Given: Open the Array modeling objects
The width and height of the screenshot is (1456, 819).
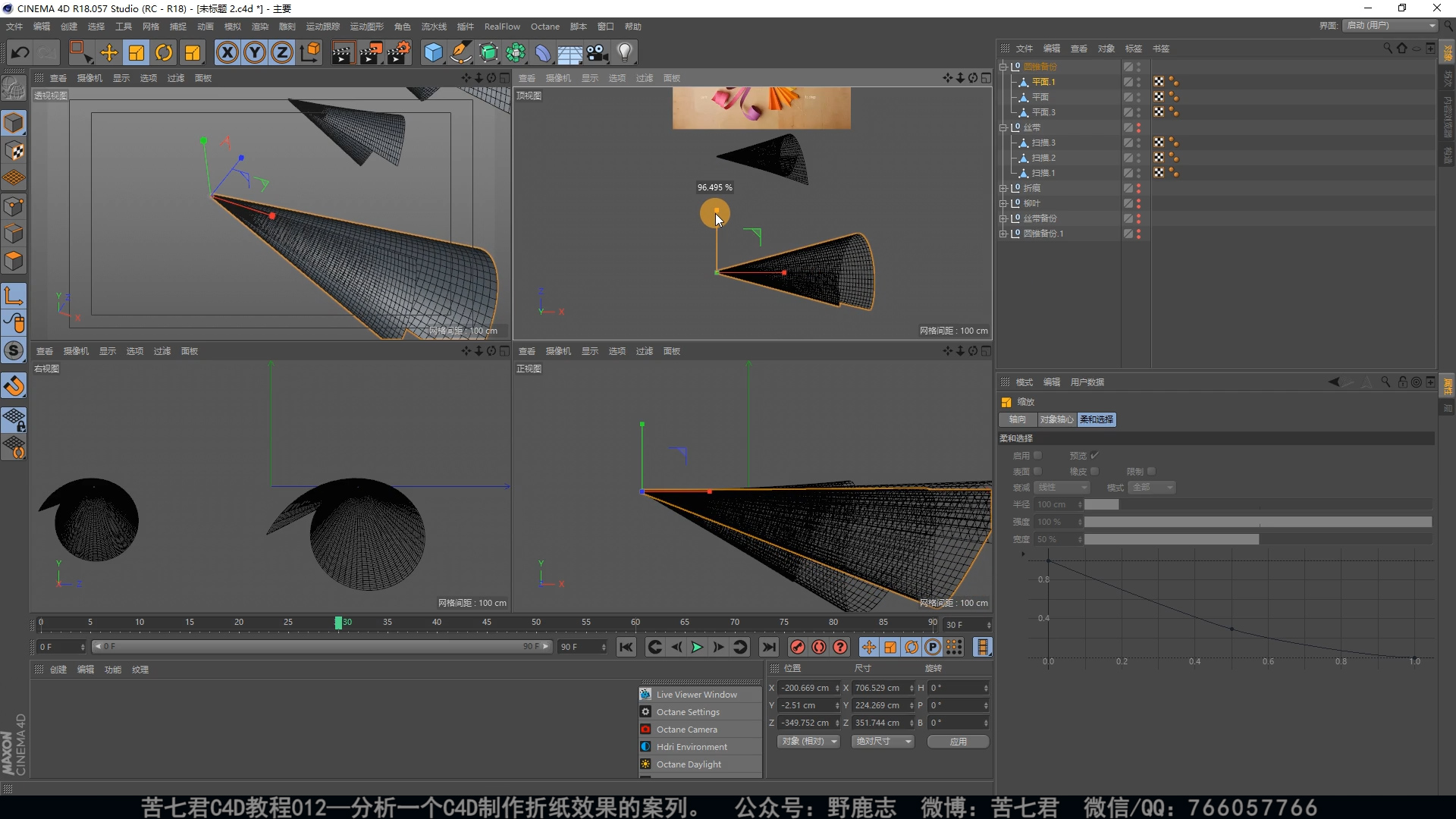Looking at the screenshot, I should tap(516, 52).
